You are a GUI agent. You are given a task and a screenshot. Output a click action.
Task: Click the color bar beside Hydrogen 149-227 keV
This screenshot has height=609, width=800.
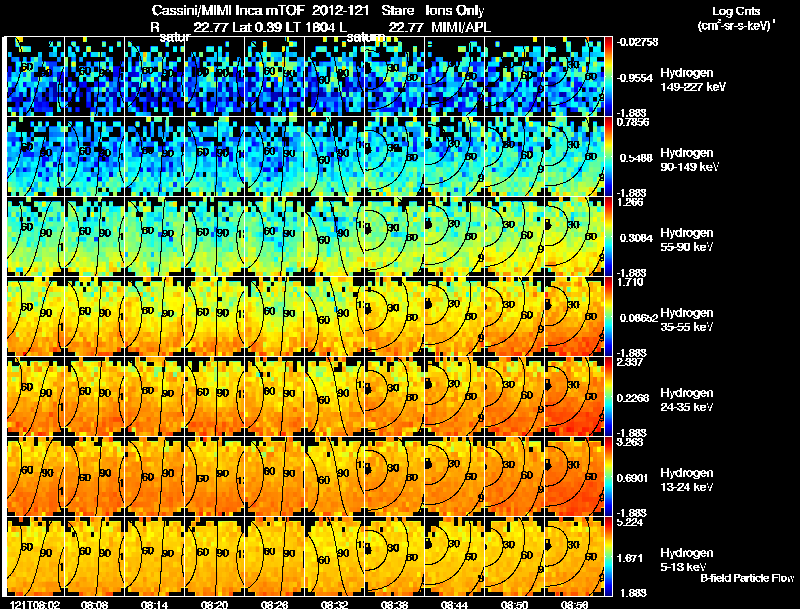608,77
